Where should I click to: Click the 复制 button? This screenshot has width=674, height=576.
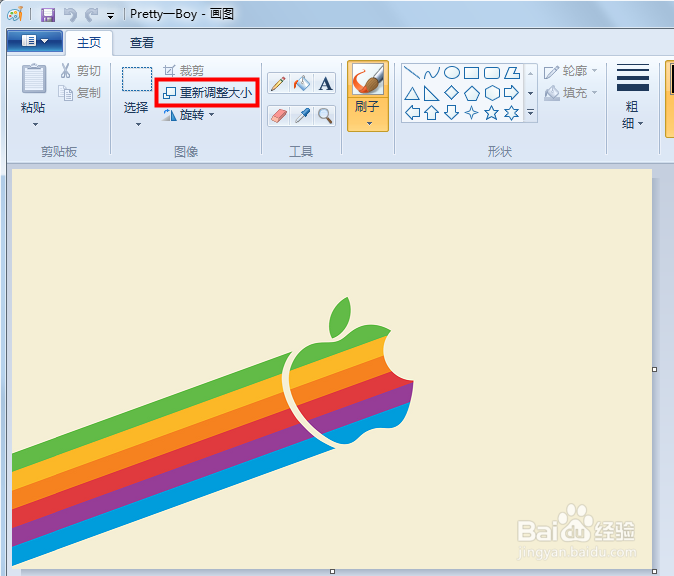tap(80, 93)
